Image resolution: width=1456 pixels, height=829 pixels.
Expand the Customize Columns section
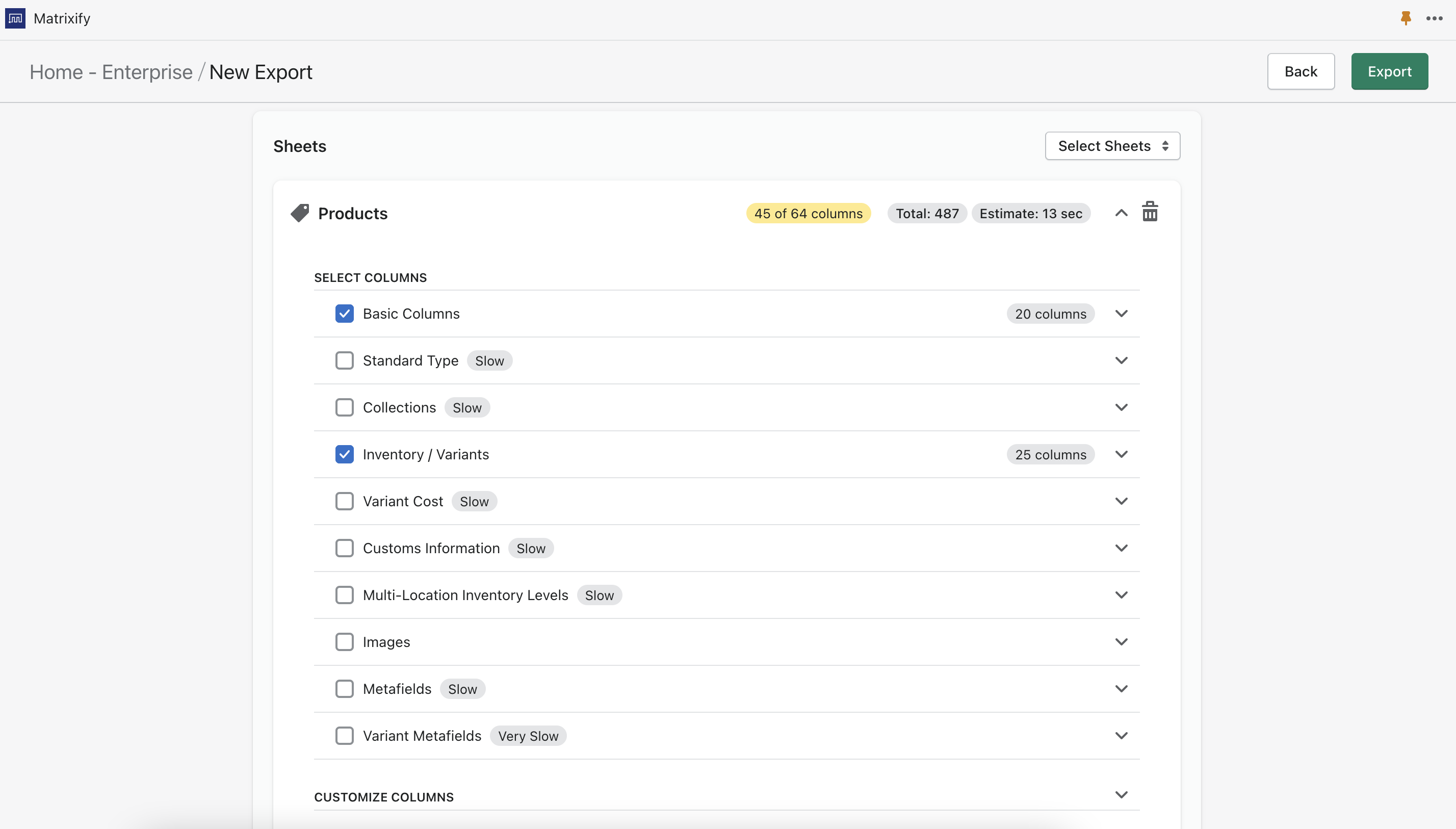pyautogui.click(x=1121, y=795)
